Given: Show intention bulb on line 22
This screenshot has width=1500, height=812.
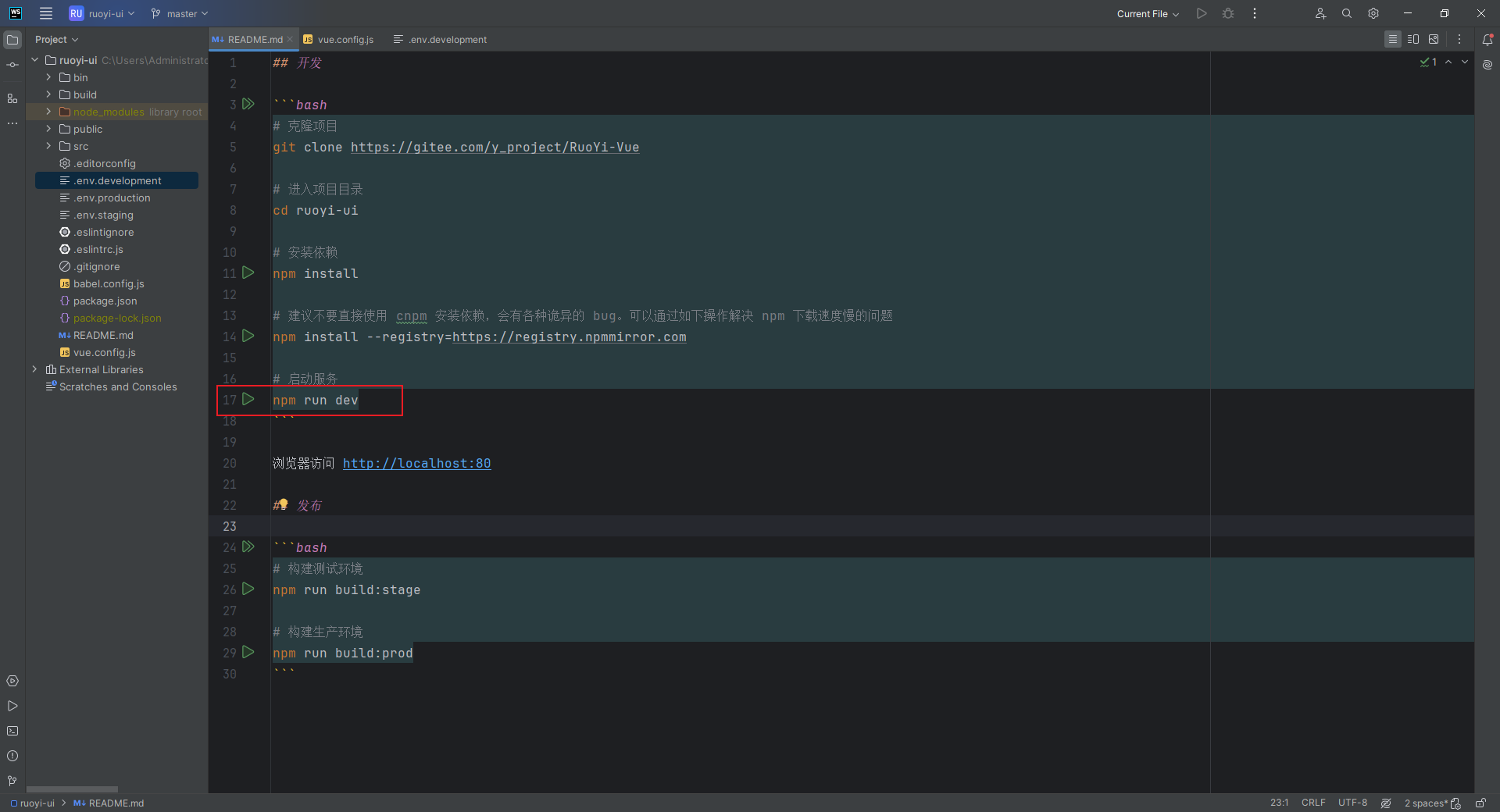Looking at the screenshot, I should pos(283,504).
